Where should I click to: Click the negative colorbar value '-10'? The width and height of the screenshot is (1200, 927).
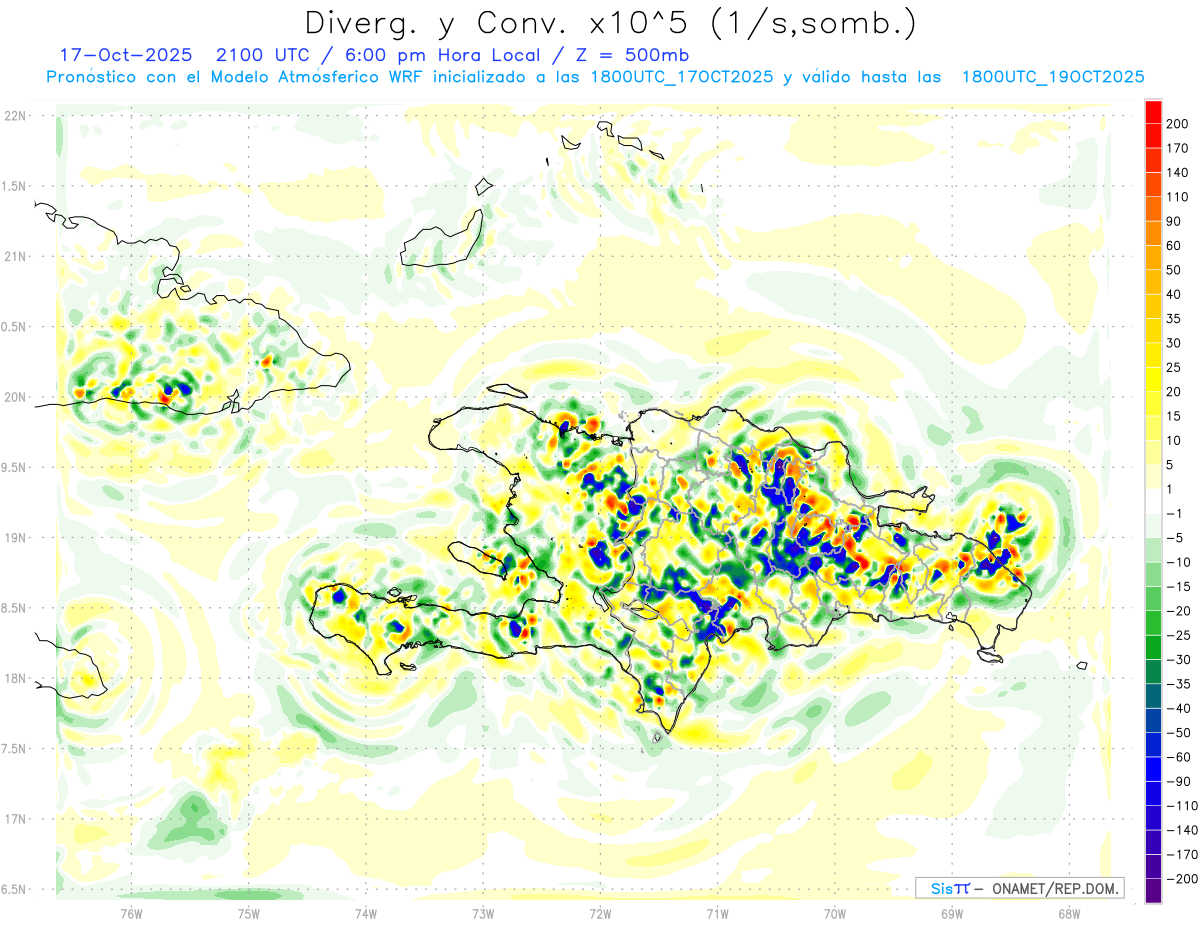click(1179, 562)
